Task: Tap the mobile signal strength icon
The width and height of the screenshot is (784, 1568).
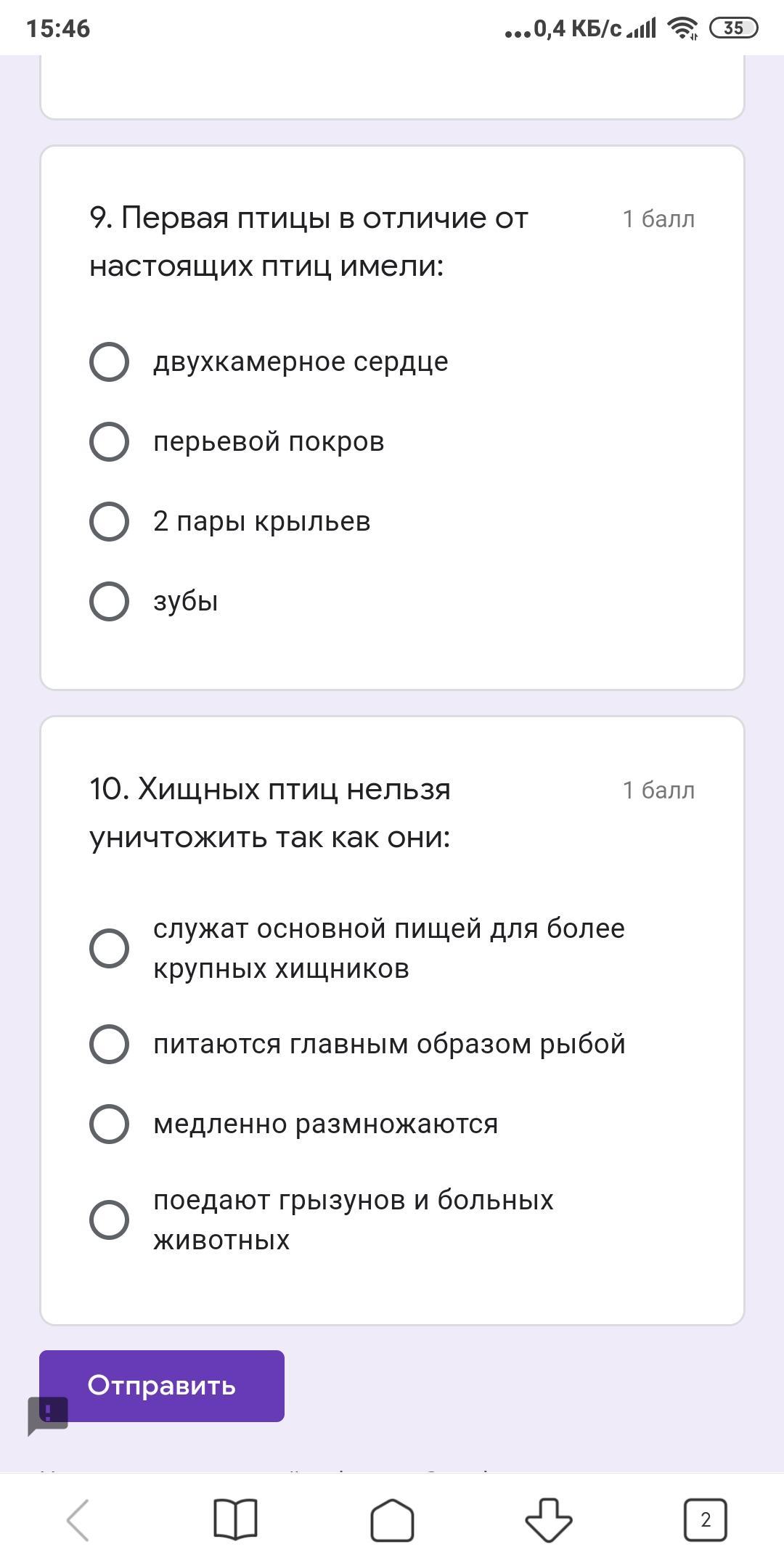Action: click(x=642, y=28)
